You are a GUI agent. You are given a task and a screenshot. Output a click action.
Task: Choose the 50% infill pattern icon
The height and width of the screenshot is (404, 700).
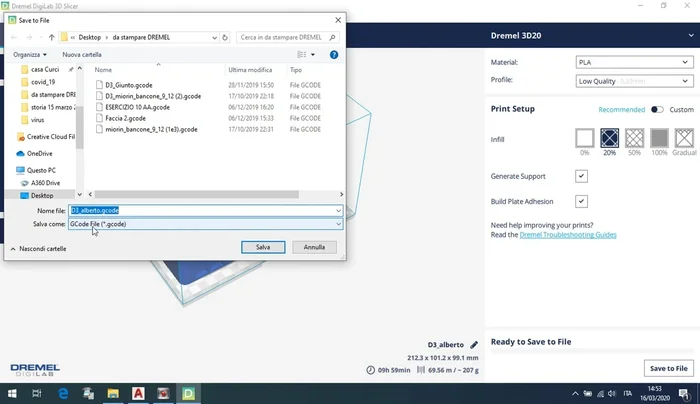[634, 139]
